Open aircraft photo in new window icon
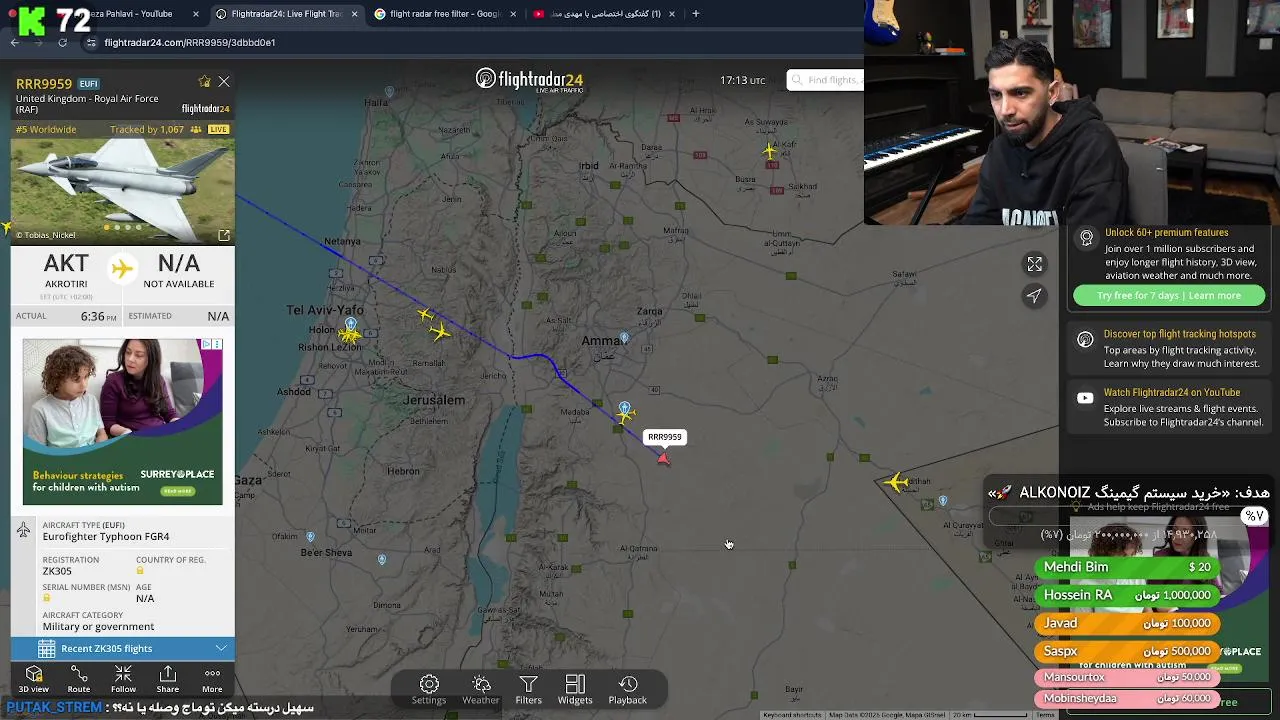This screenshot has height=720, width=1280. click(x=224, y=235)
